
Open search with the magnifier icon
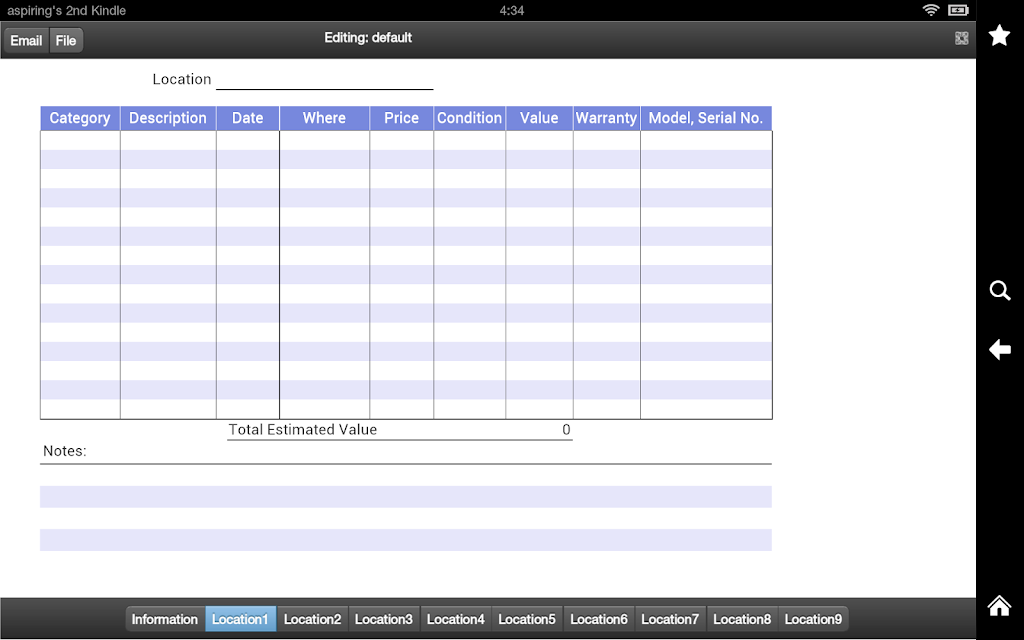(x=1000, y=291)
